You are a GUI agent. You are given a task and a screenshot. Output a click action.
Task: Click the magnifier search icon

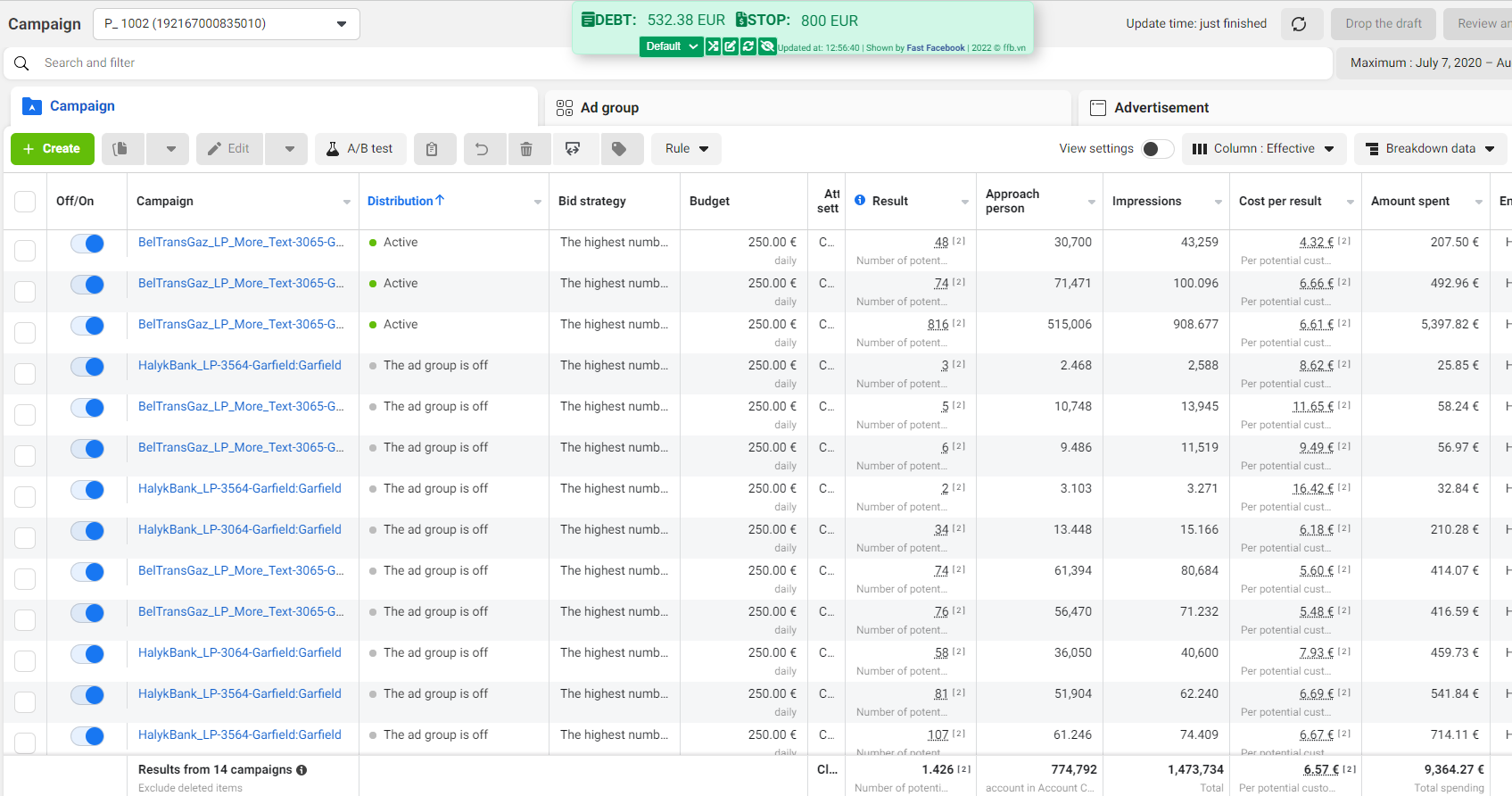(x=21, y=63)
